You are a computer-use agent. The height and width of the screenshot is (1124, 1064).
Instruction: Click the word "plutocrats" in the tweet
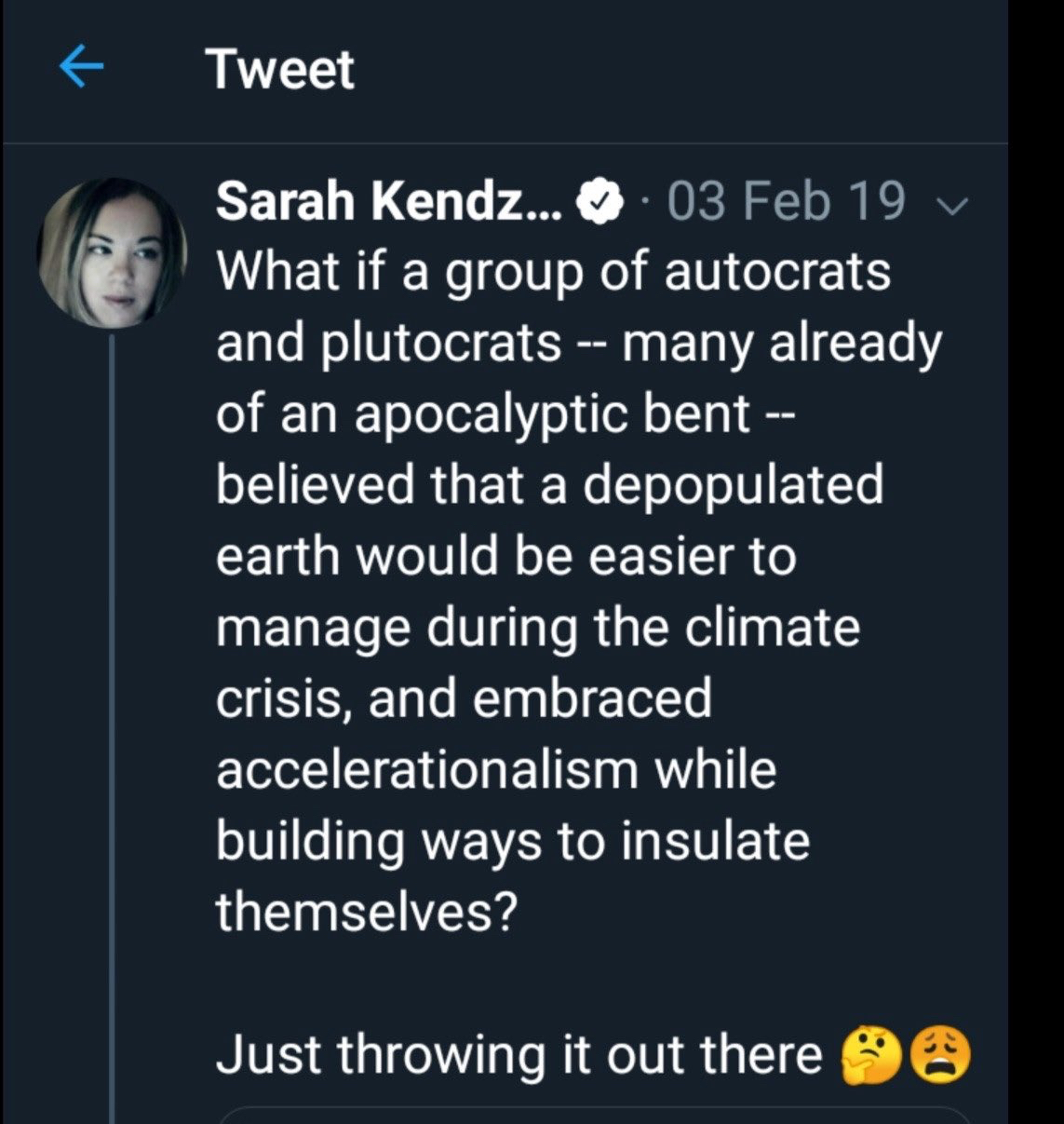coord(441,343)
